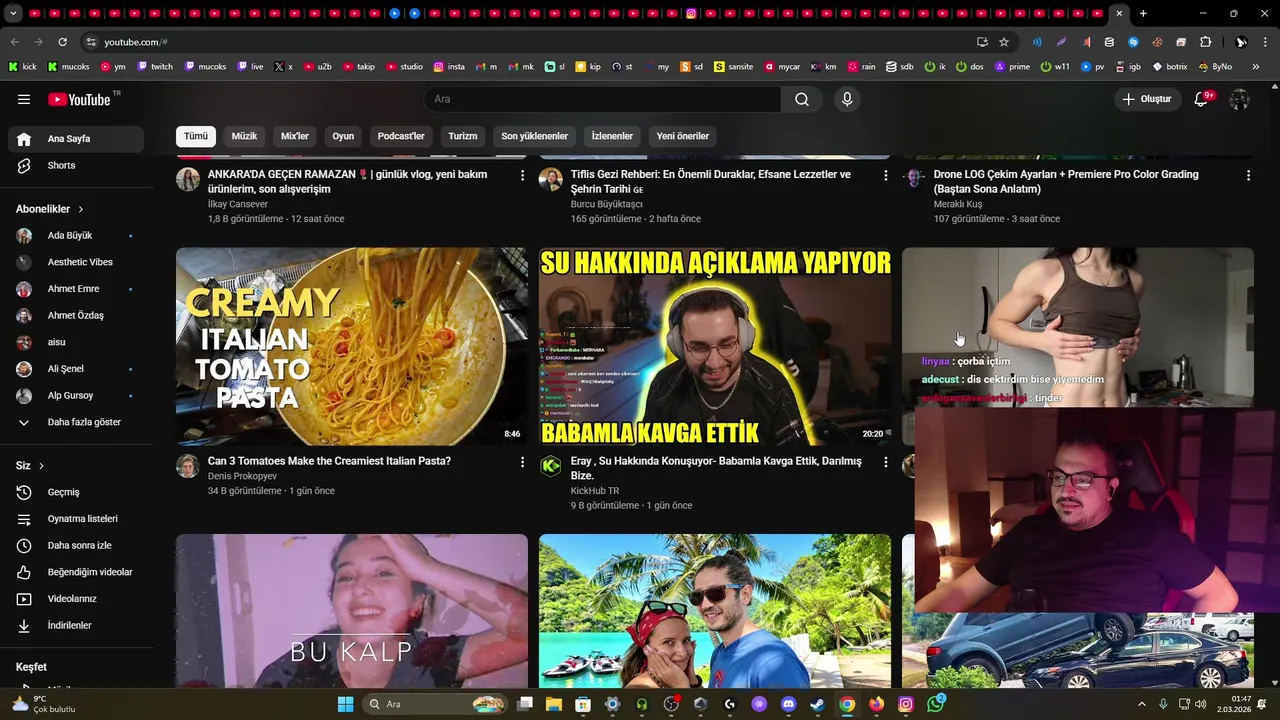The width and height of the screenshot is (1280, 720).
Task: Open the studio bookmark
Action: (404, 67)
